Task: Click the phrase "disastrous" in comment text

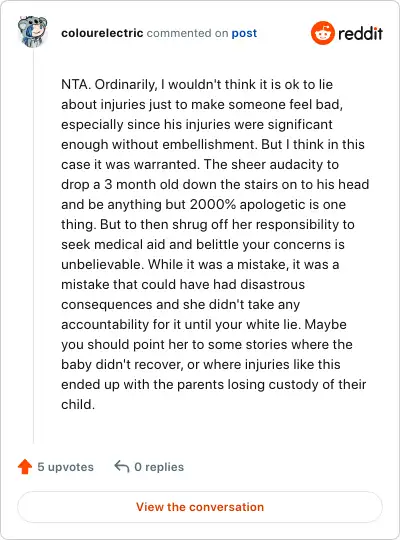Action: point(273,284)
